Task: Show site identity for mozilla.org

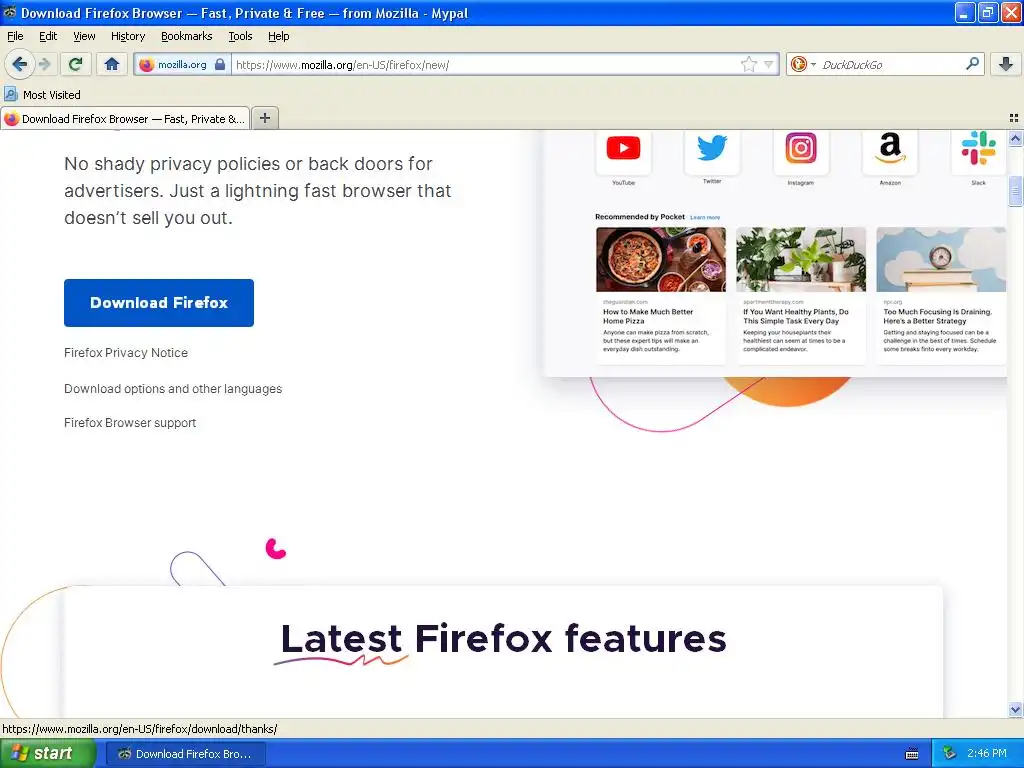Action: [182, 65]
